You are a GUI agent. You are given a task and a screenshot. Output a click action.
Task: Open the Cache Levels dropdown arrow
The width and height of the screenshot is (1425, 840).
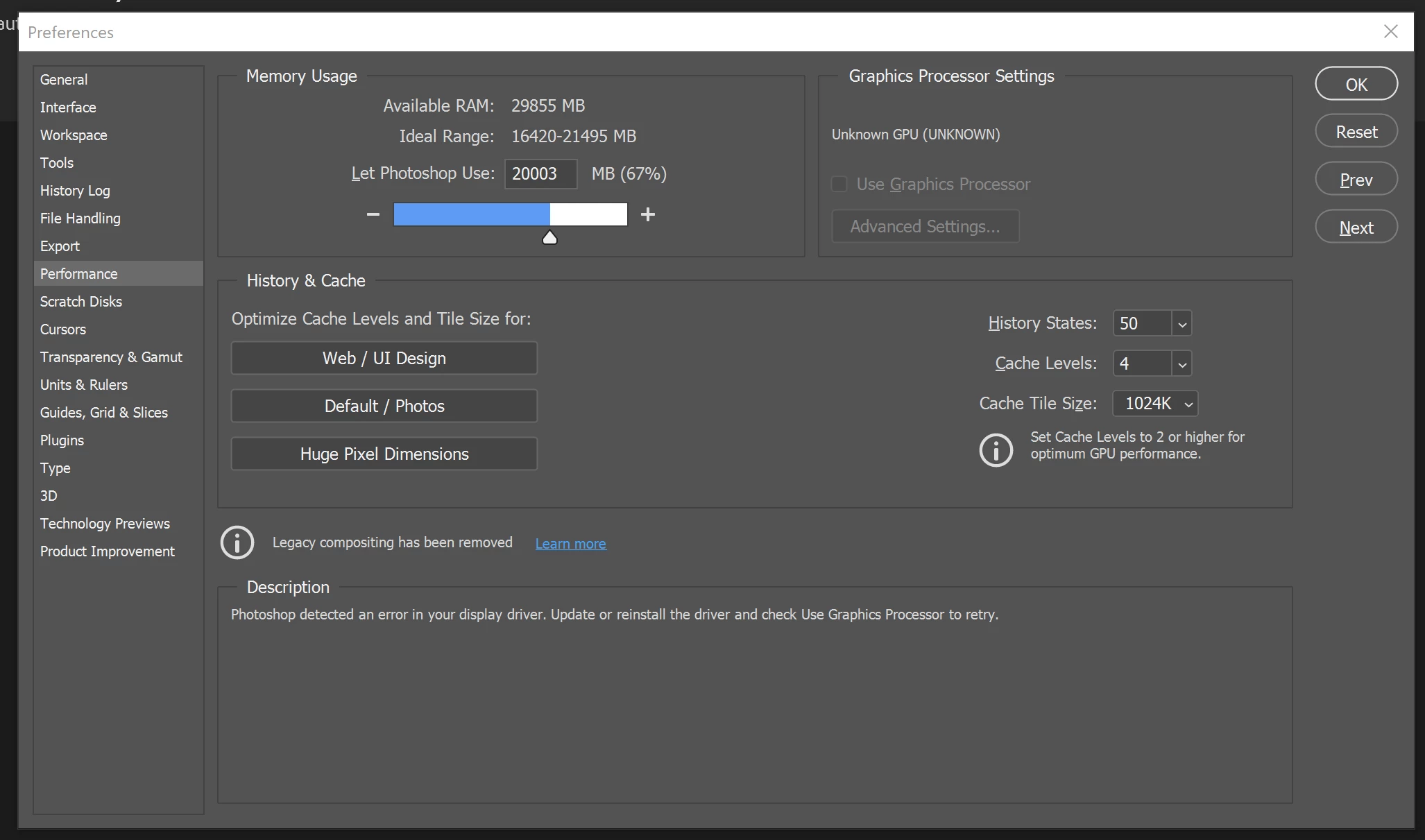1181,364
